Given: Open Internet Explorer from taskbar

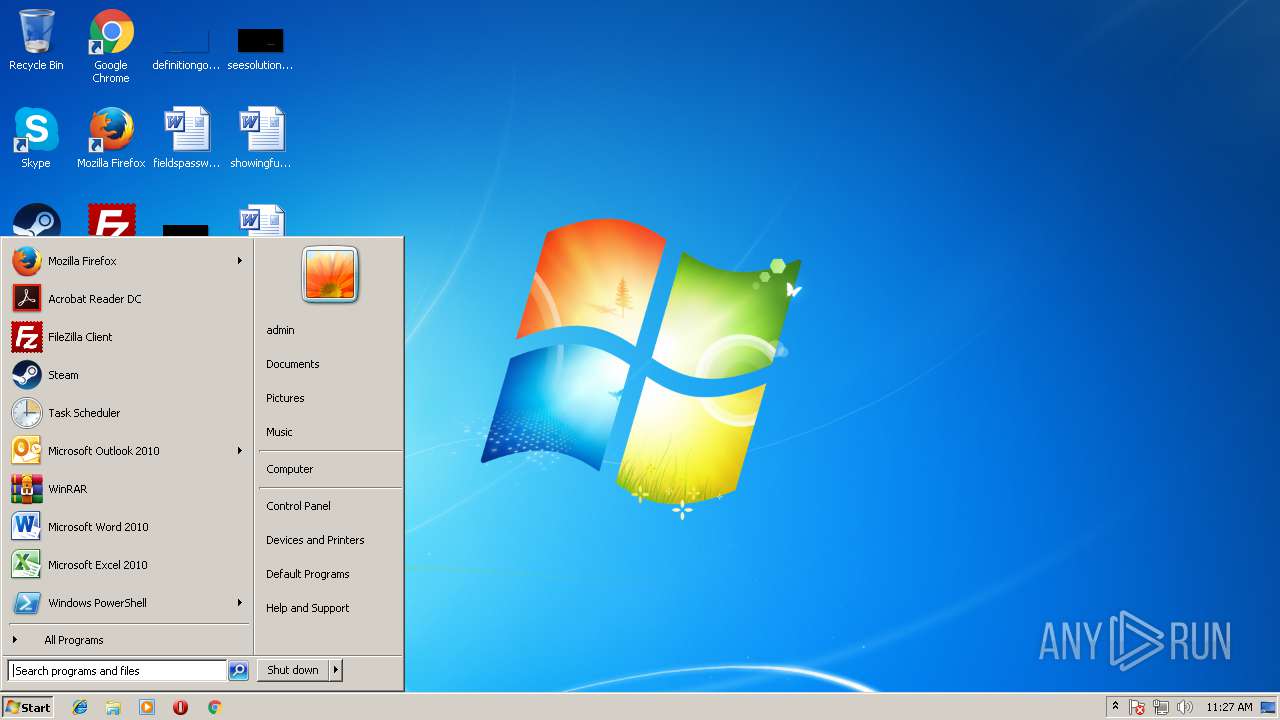Looking at the screenshot, I should 80,707.
